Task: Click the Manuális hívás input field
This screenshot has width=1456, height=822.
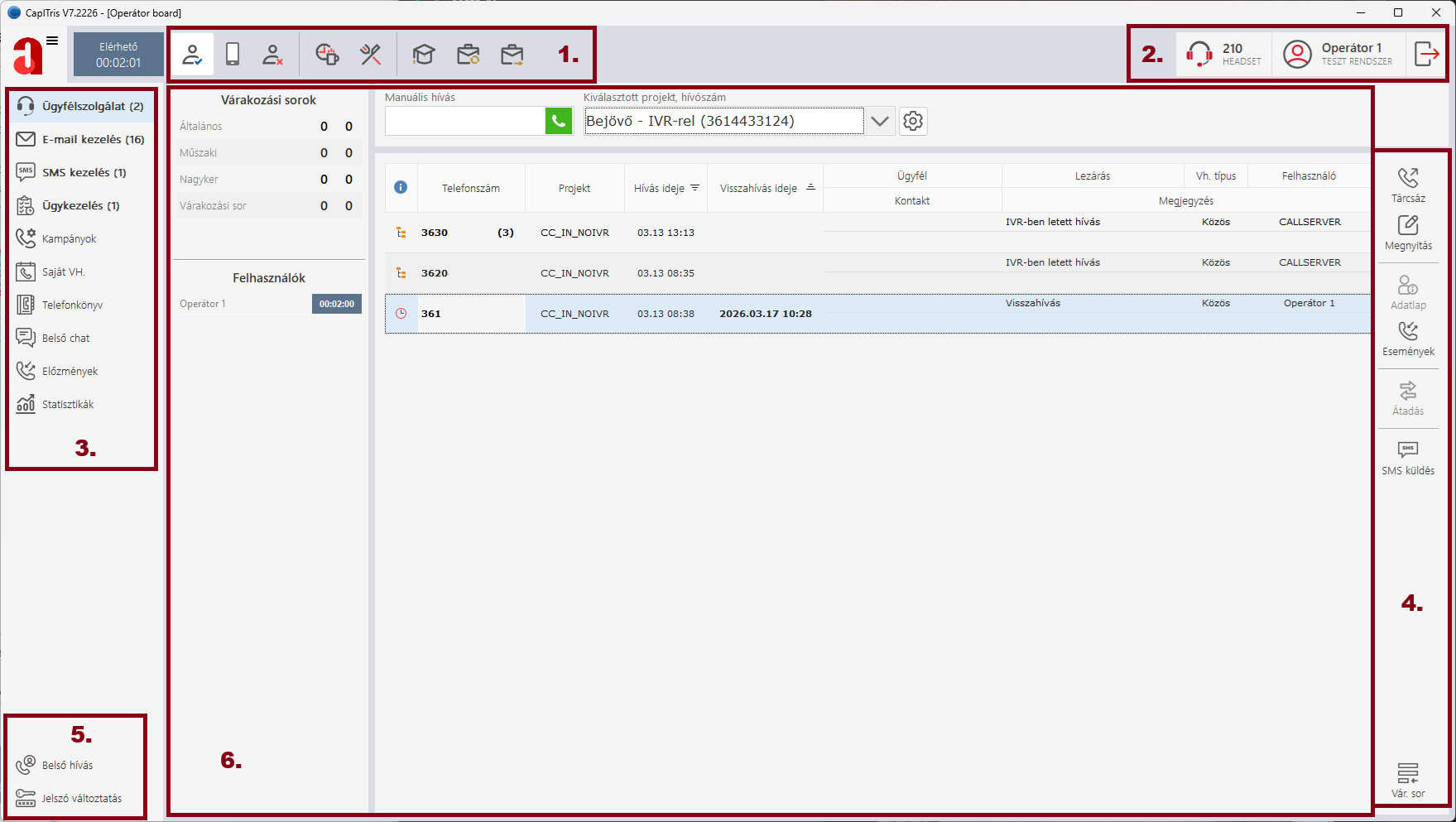Action: pos(464,121)
